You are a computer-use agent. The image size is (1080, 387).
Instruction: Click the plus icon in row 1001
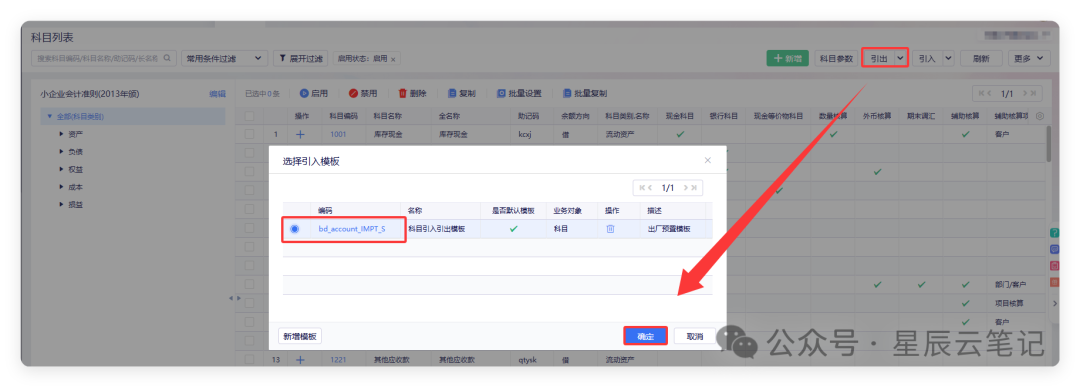point(300,134)
